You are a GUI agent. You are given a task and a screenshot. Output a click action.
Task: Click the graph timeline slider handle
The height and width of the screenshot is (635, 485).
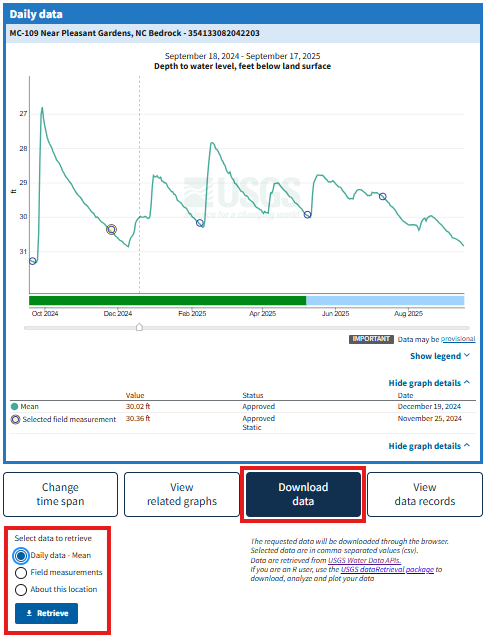pyautogui.click(x=139, y=327)
